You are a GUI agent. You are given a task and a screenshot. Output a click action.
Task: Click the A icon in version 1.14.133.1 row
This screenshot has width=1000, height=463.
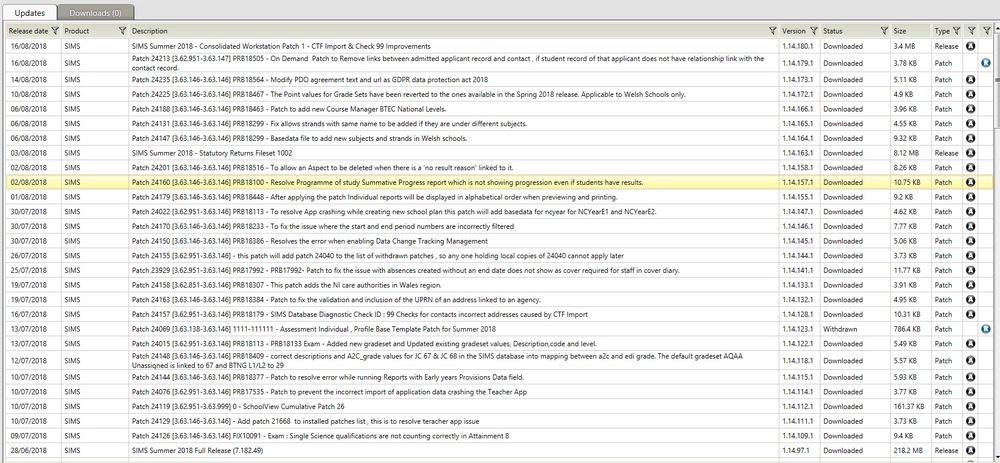point(971,285)
